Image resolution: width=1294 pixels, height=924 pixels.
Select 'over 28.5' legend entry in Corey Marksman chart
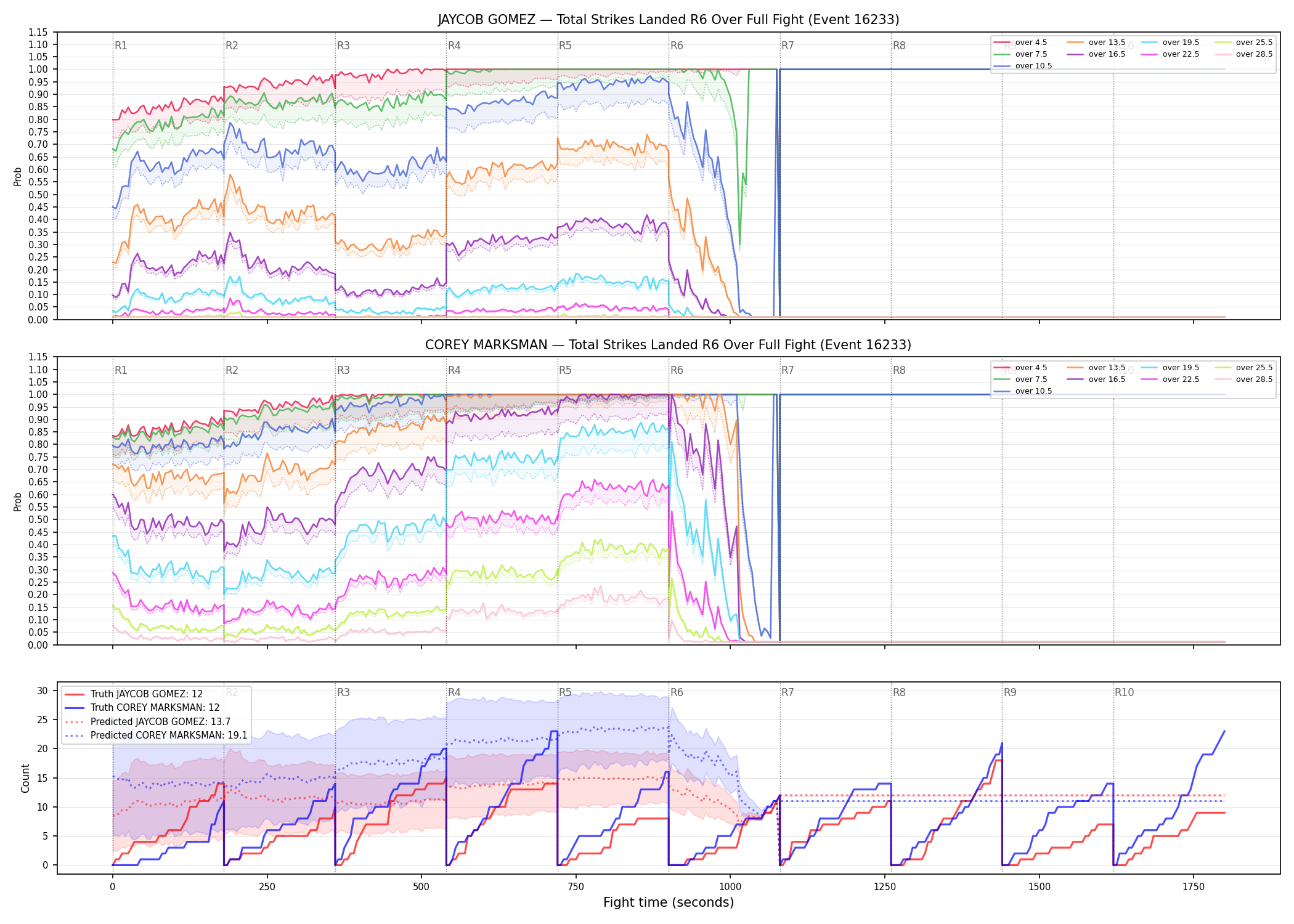[1243, 379]
